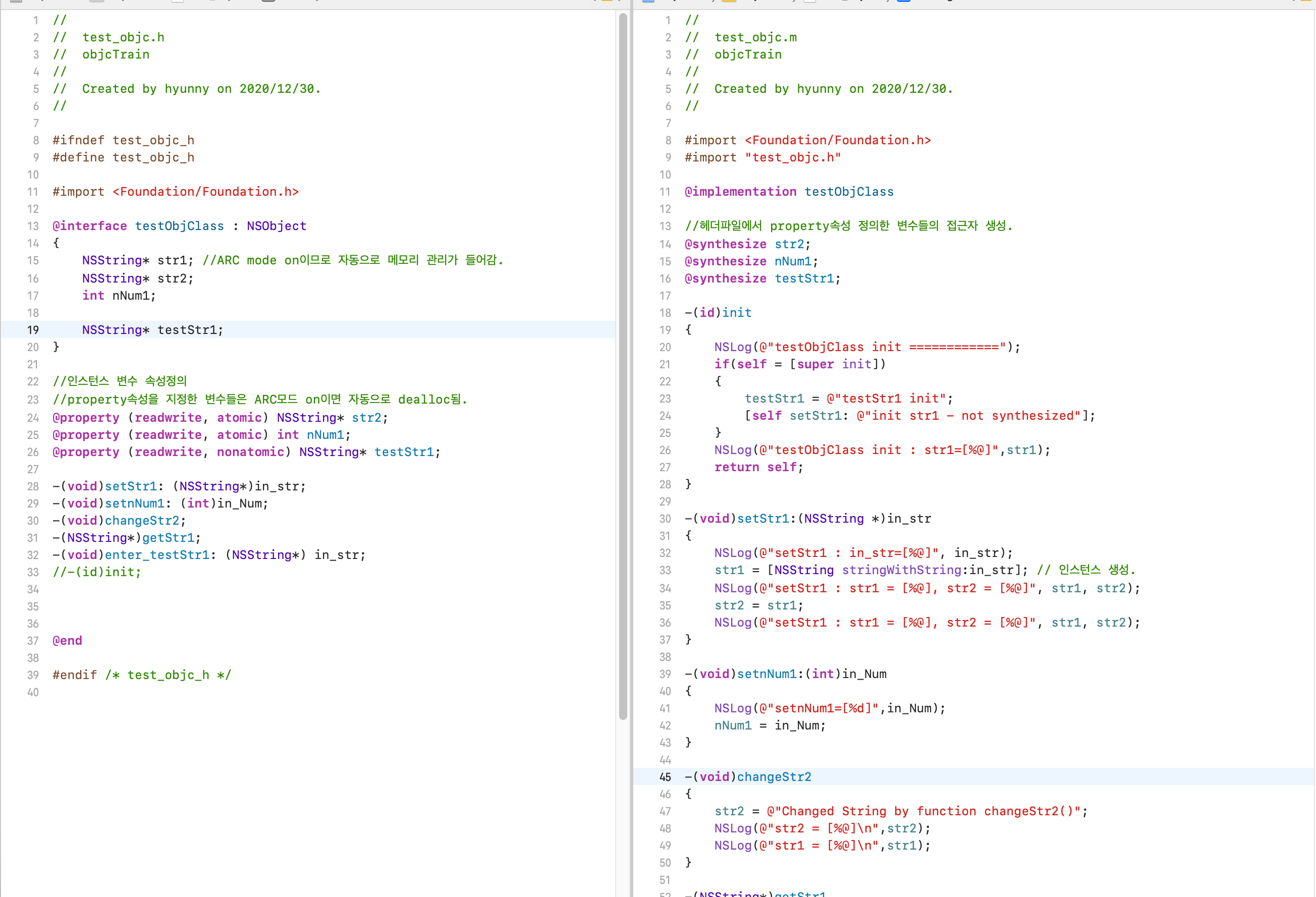Click the changeStr2 method name in implementation
Viewport: 1316px width, 897px height.
[774, 777]
